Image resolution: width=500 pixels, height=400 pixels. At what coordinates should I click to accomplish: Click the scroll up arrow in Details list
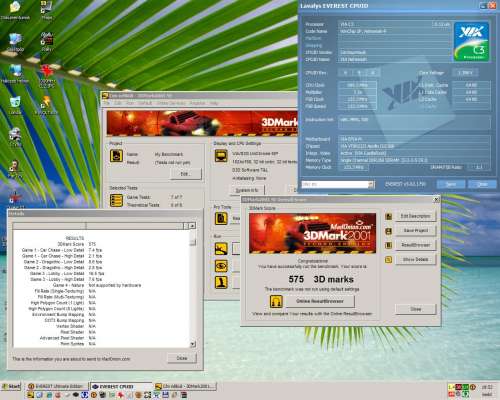[x=192, y=226]
